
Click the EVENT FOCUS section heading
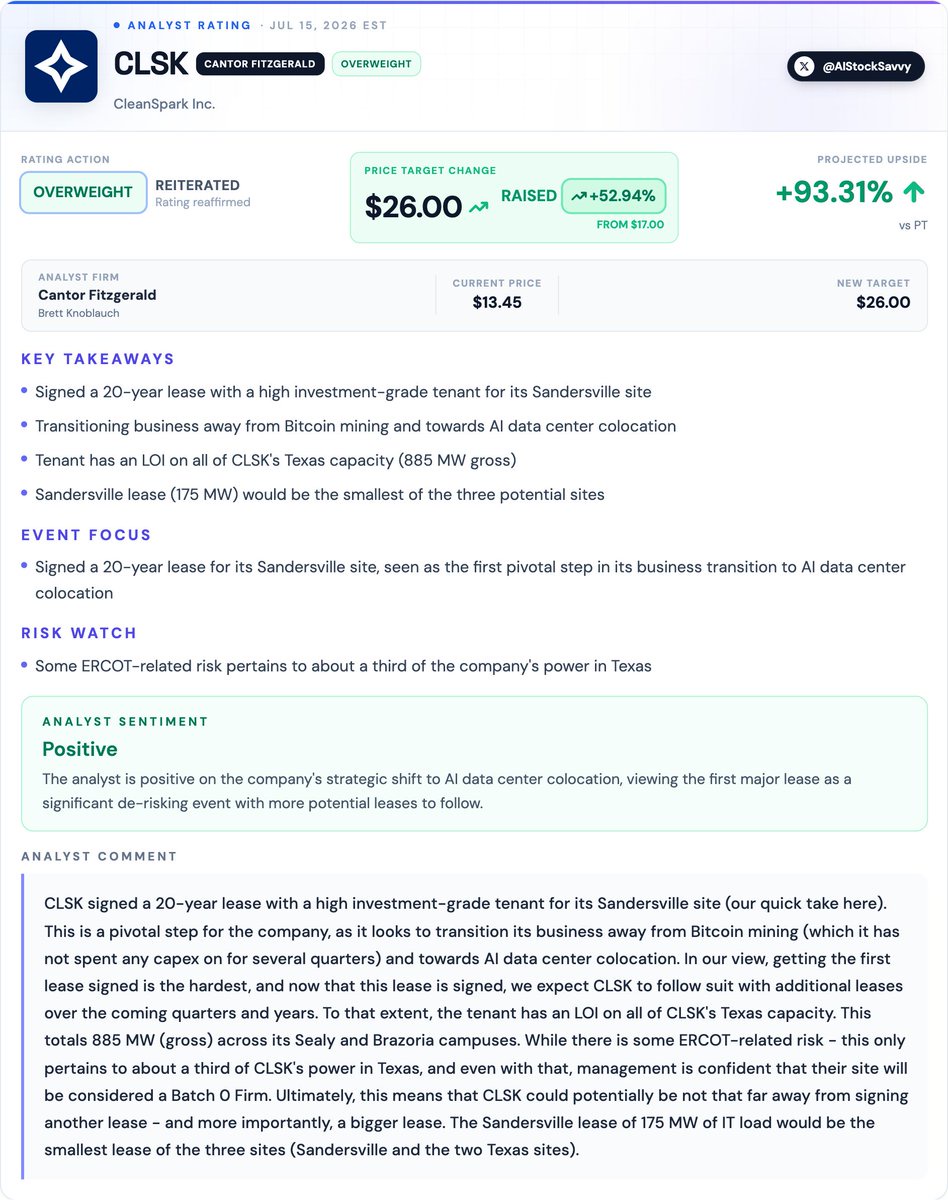point(86,535)
